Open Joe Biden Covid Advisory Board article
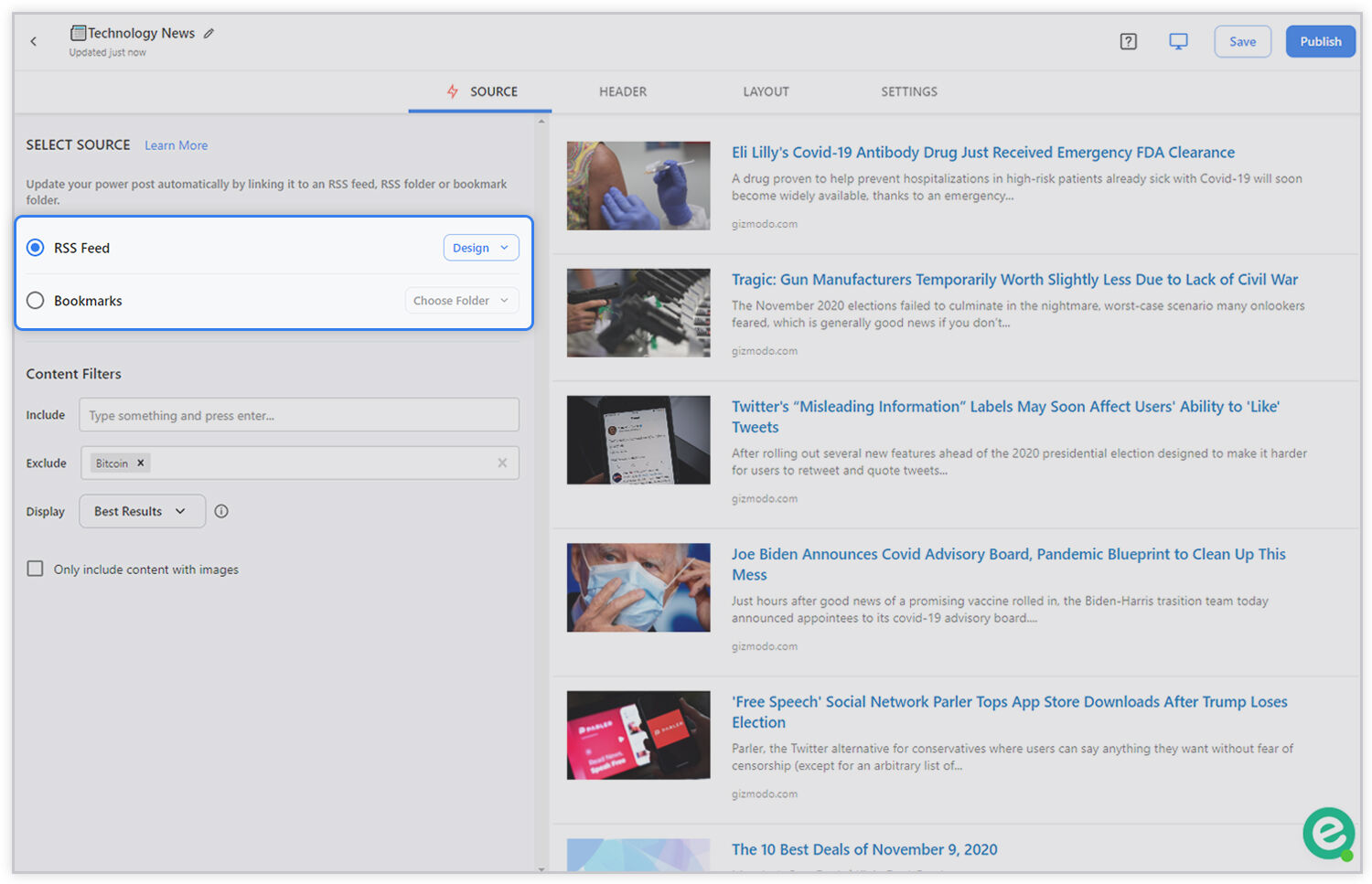This screenshot has height=884, width=1372. [x=1008, y=564]
